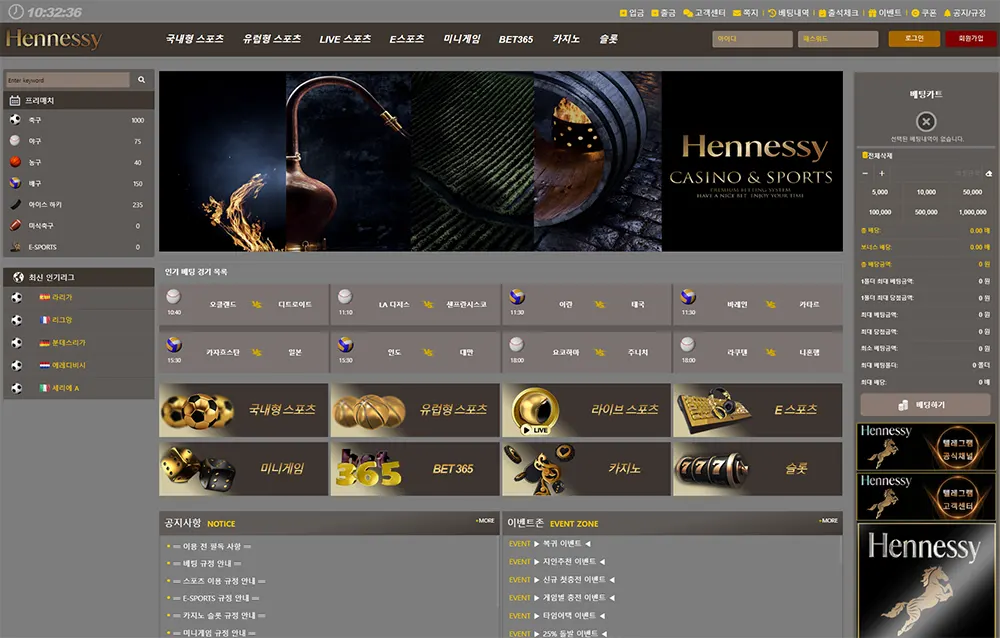
Task: Open 슬롯 menu in header
Action: [x=608, y=39]
